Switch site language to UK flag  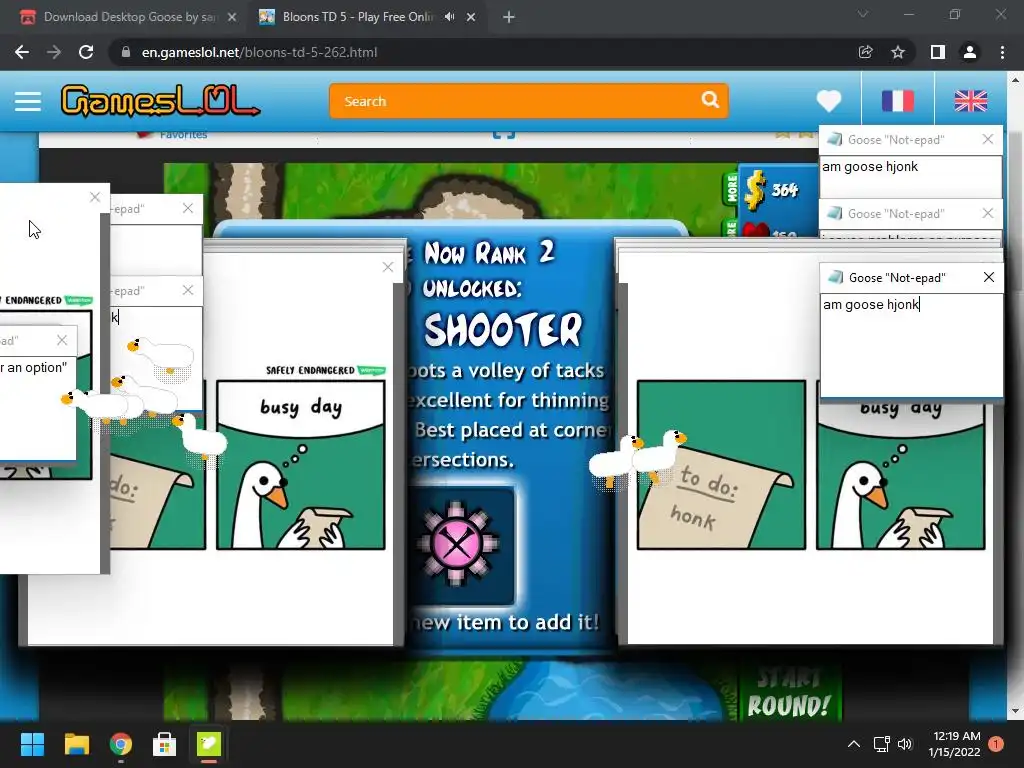pyautogui.click(x=970, y=101)
